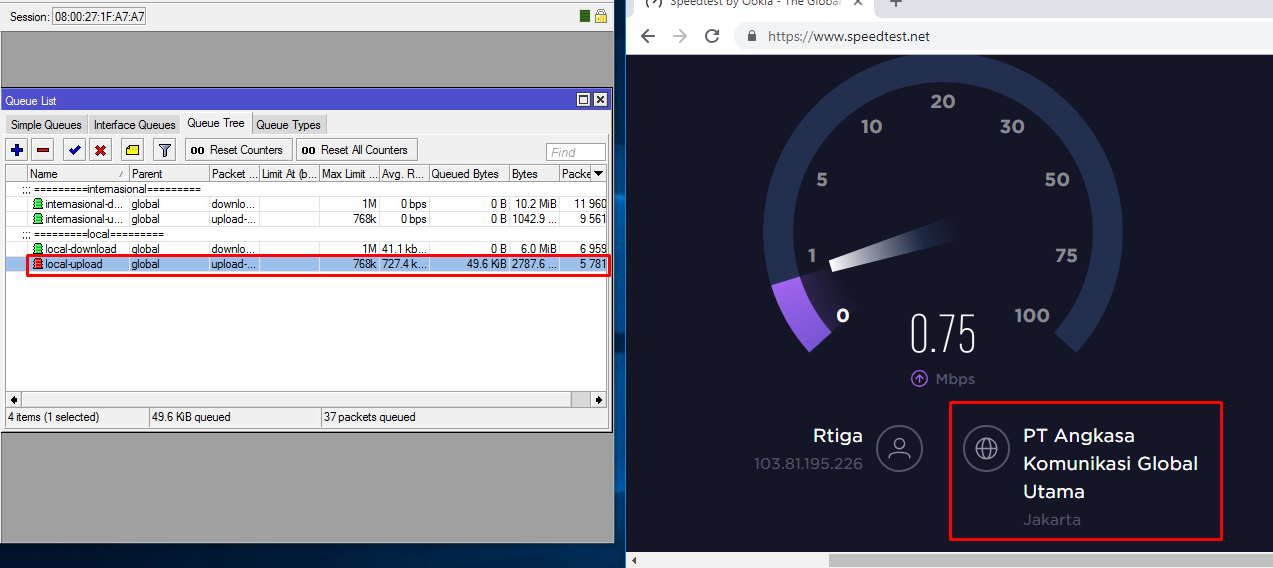Click the Session MAC address field
The width and height of the screenshot is (1273, 568).
point(99,17)
